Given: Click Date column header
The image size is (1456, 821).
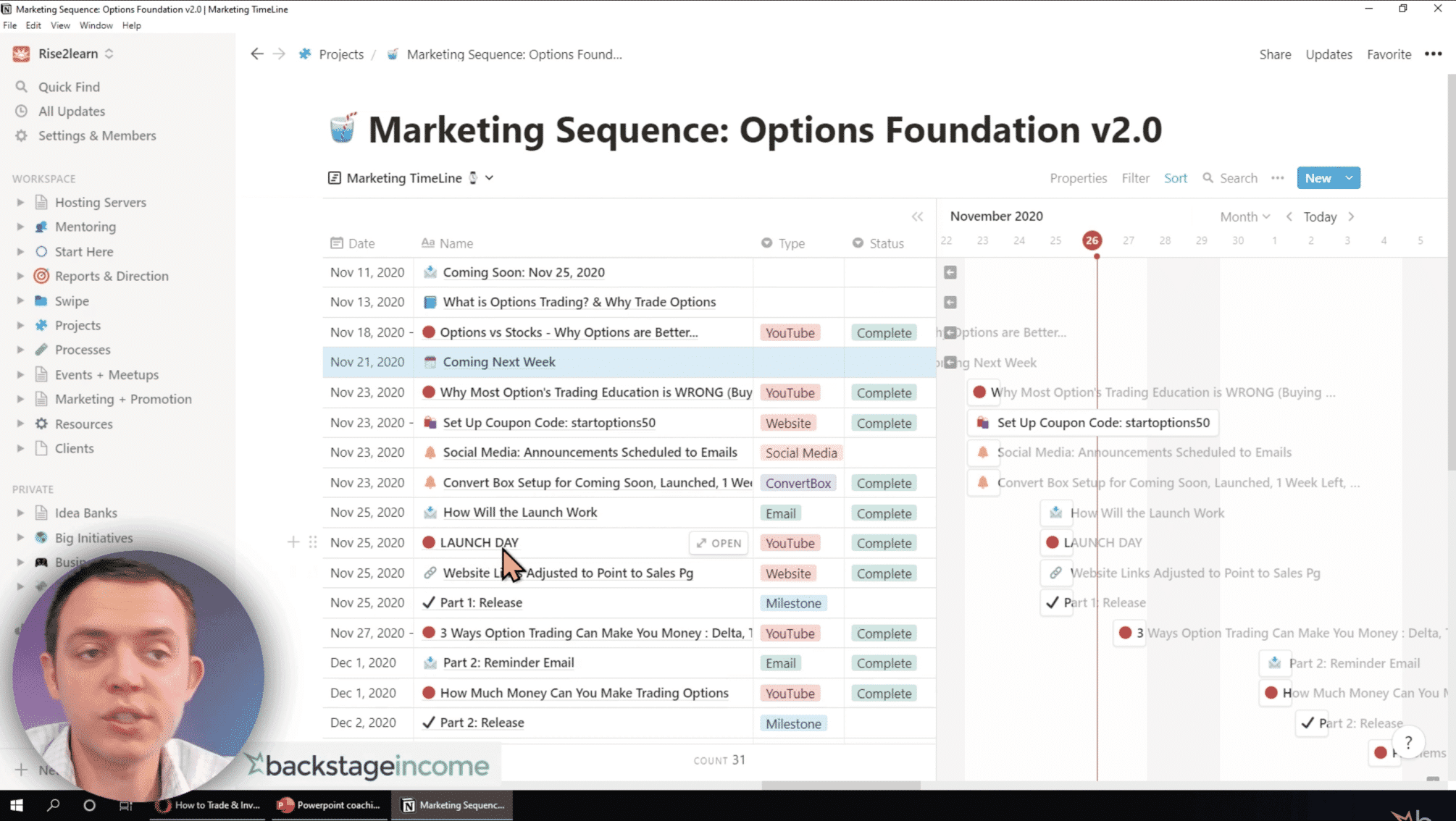Looking at the screenshot, I should point(353,243).
